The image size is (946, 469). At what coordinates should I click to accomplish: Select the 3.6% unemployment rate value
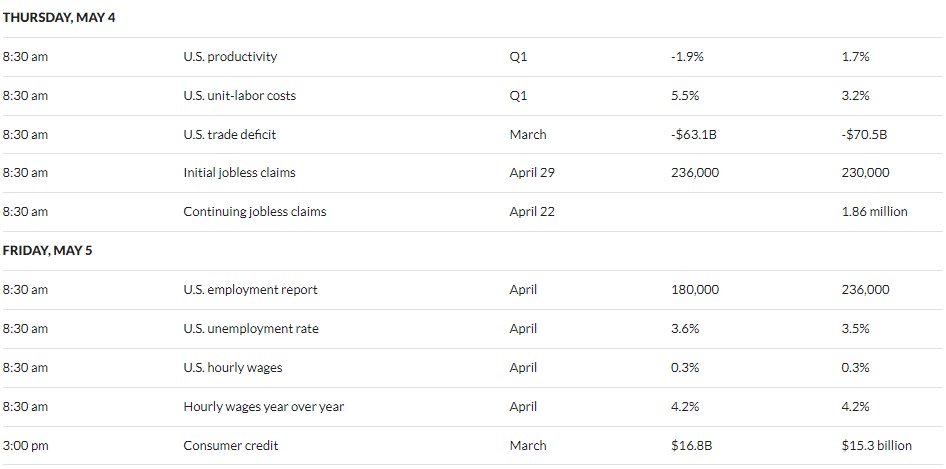point(685,329)
